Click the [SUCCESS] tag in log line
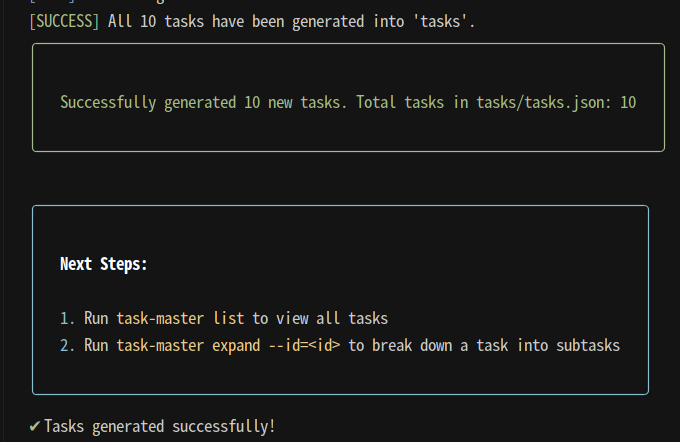Viewport: 680px width, 442px height. pyautogui.click(x=64, y=21)
